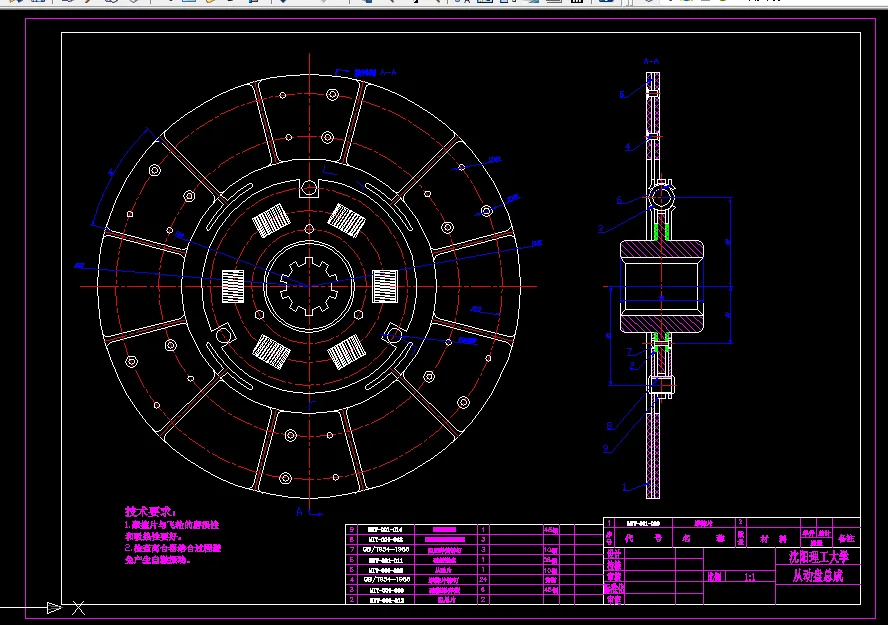This screenshot has width=888, height=625.
Task: Select the title block text '沈阳理工大学'
Action: coord(818,557)
